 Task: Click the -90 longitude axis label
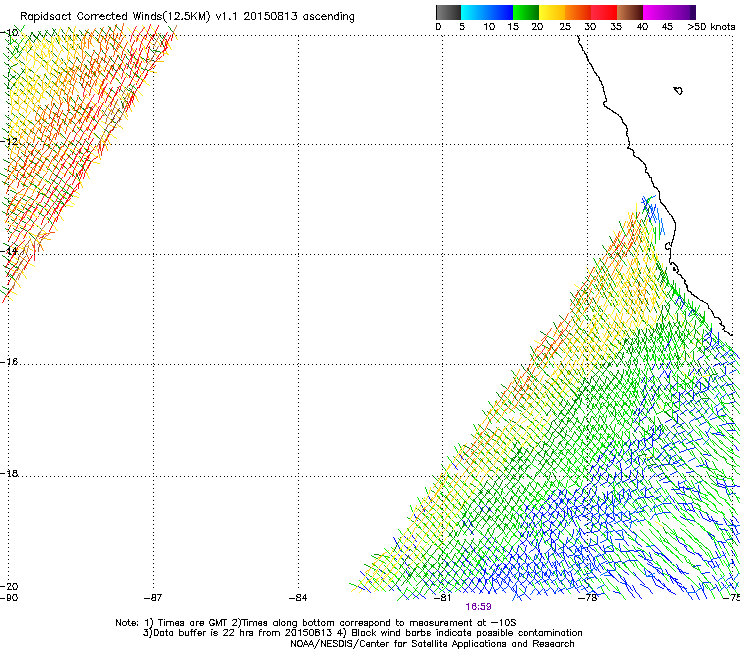click(9, 598)
